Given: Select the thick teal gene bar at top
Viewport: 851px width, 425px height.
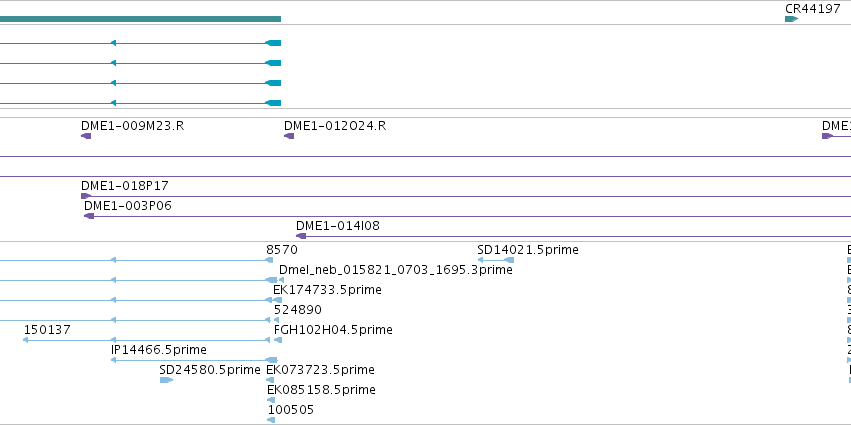Looking at the screenshot, I should point(141,19).
